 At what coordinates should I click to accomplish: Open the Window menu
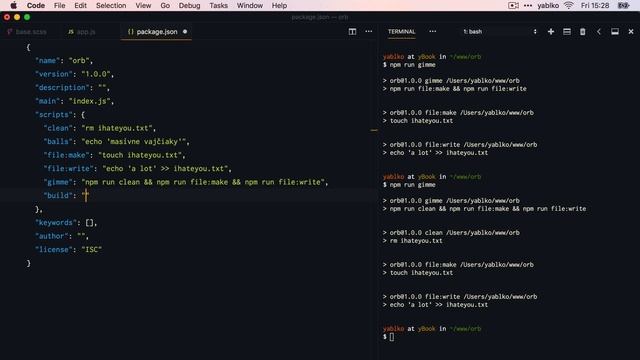point(250,5)
